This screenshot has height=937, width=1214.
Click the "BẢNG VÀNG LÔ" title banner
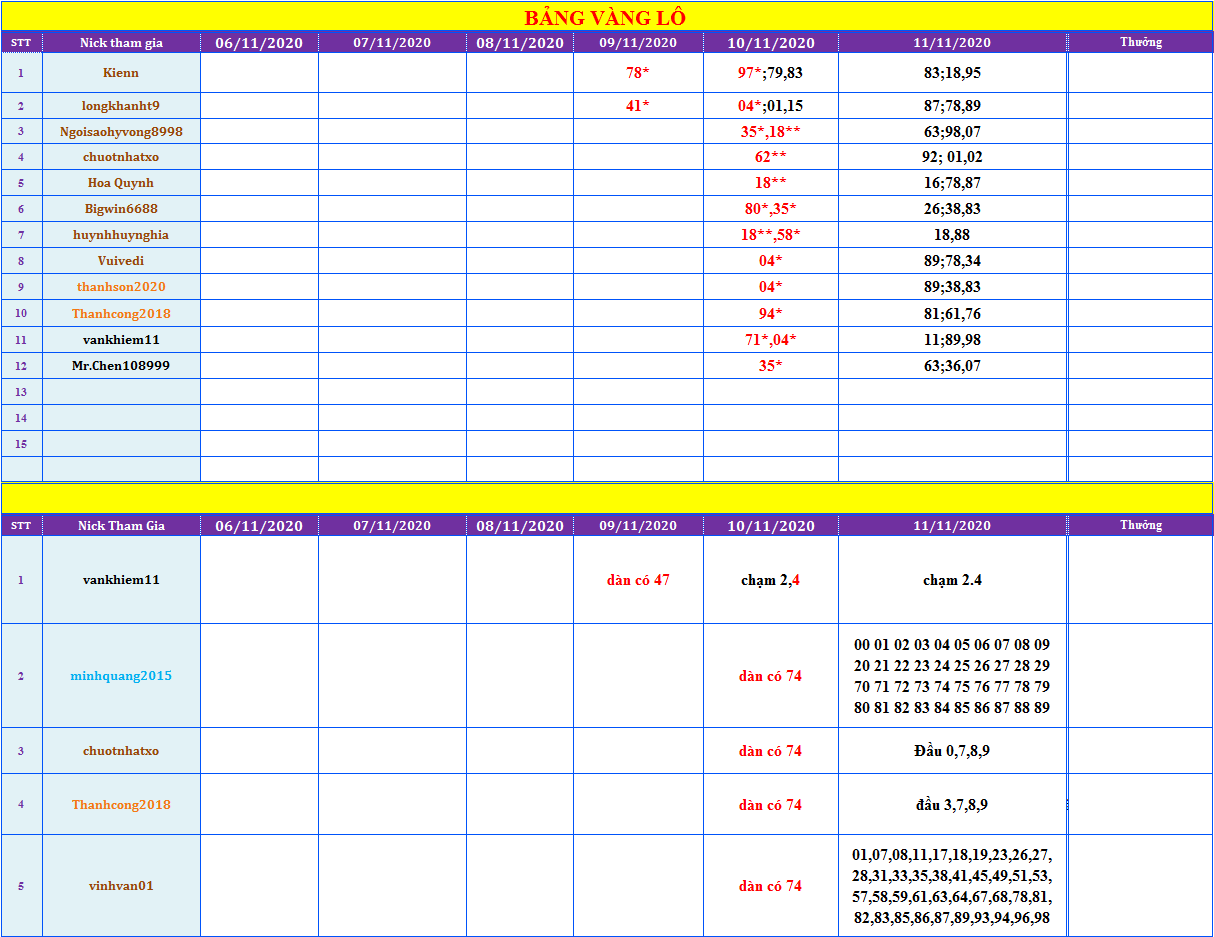(606, 17)
